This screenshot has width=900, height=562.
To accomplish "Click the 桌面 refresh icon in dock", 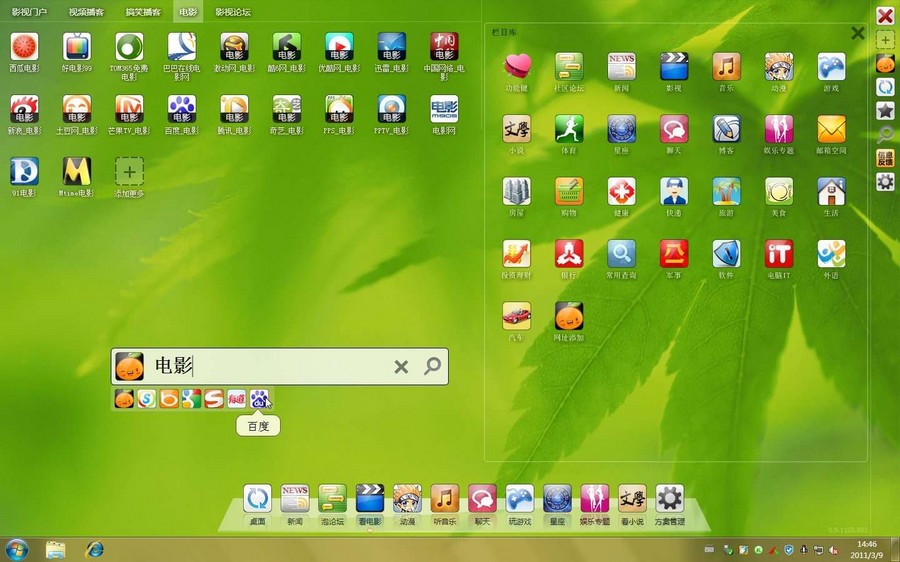I will click(x=257, y=498).
